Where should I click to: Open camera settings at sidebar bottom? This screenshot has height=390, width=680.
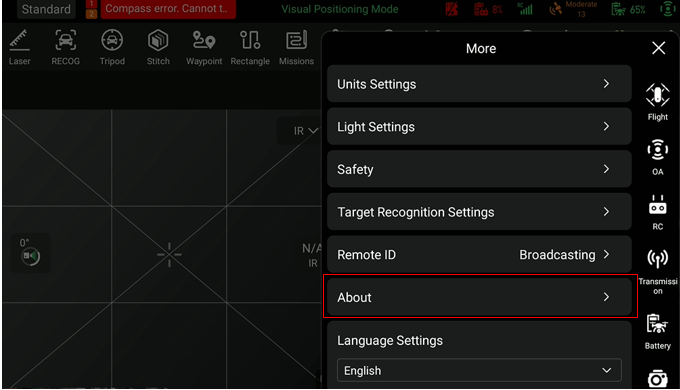[x=657, y=378]
